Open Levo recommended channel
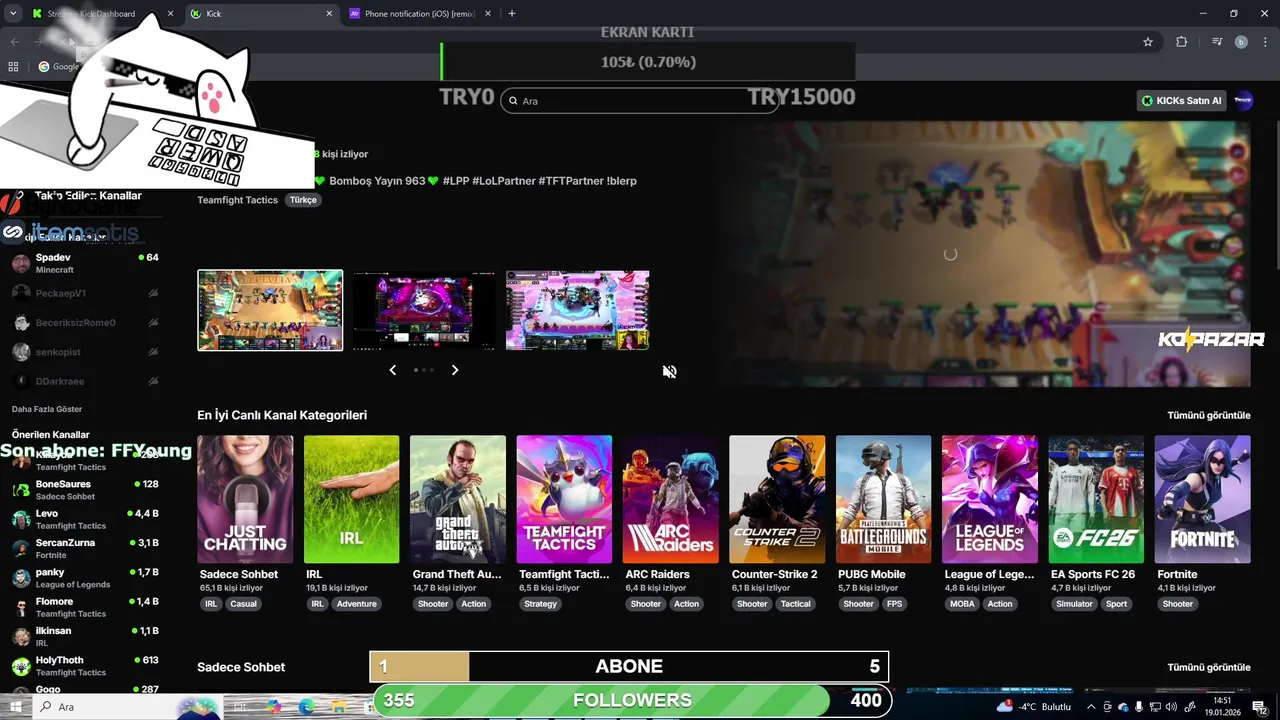Viewport: 1280px width, 720px height. (x=84, y=519)
